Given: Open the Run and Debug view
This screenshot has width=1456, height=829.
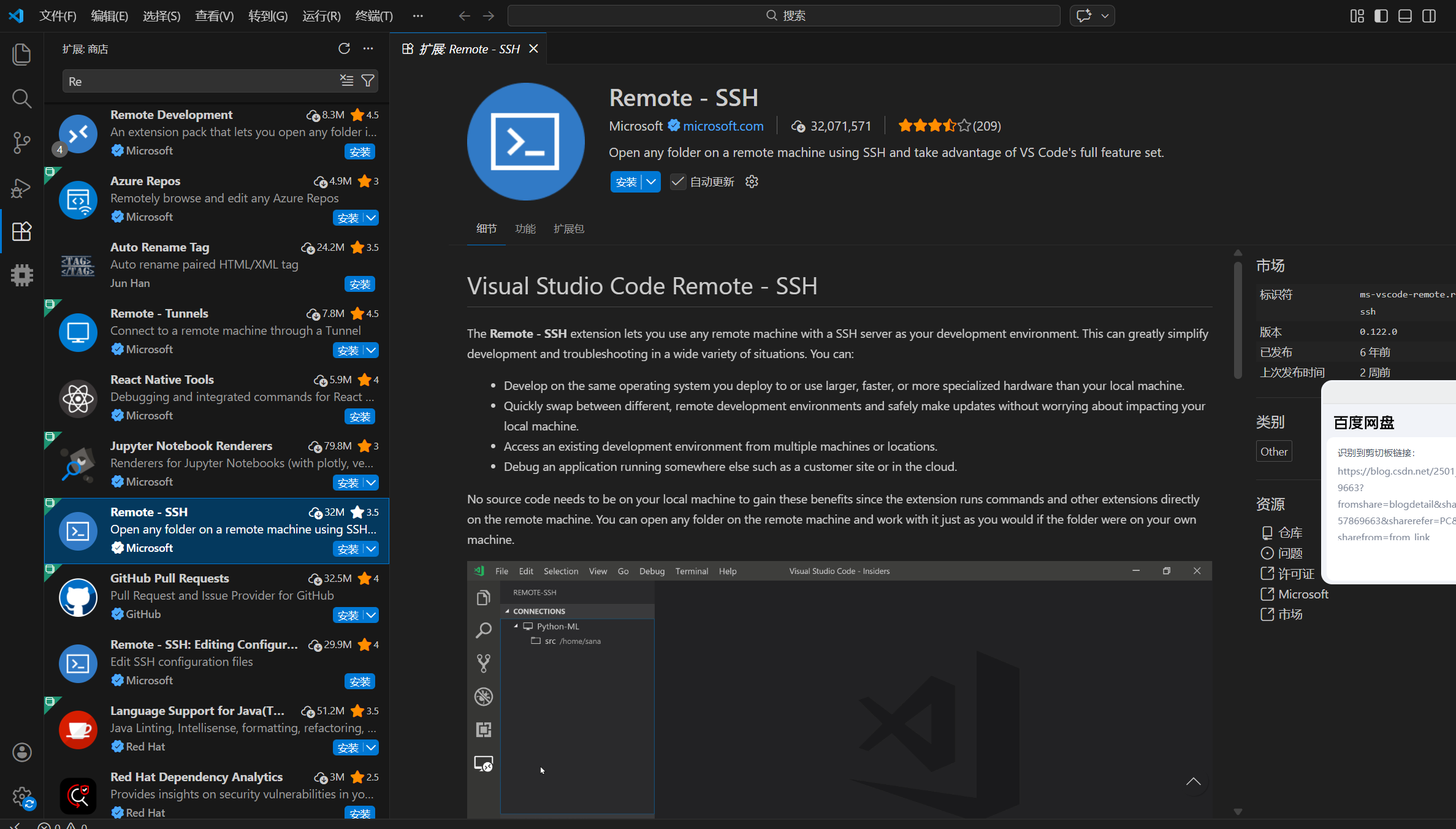Looking at the screenshot, I should 21,187.
